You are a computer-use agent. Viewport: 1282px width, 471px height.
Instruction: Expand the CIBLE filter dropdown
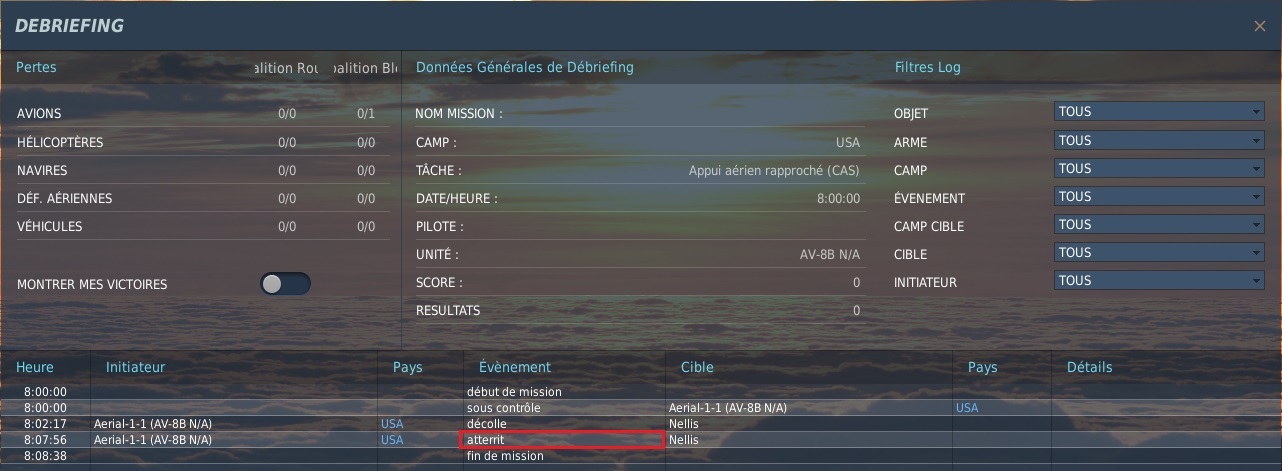pyautogui.click(x=1159, y=252)
